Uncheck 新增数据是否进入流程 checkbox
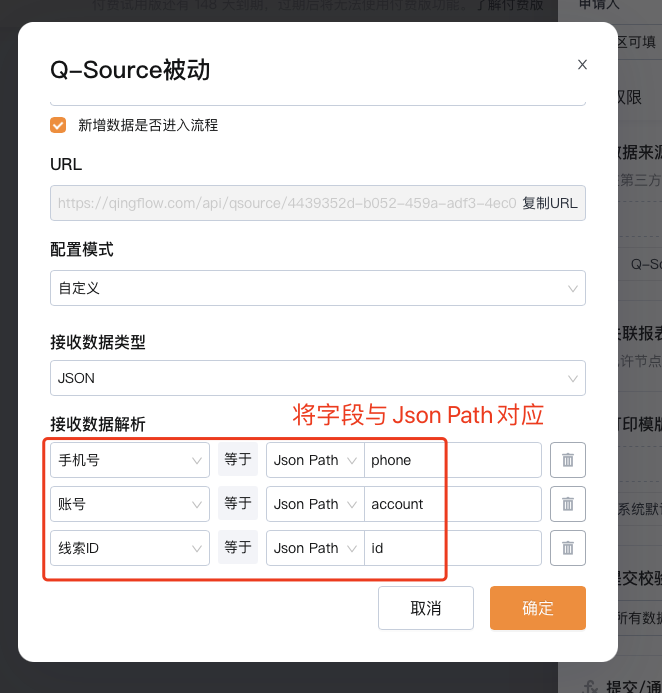 pos(58,125)
